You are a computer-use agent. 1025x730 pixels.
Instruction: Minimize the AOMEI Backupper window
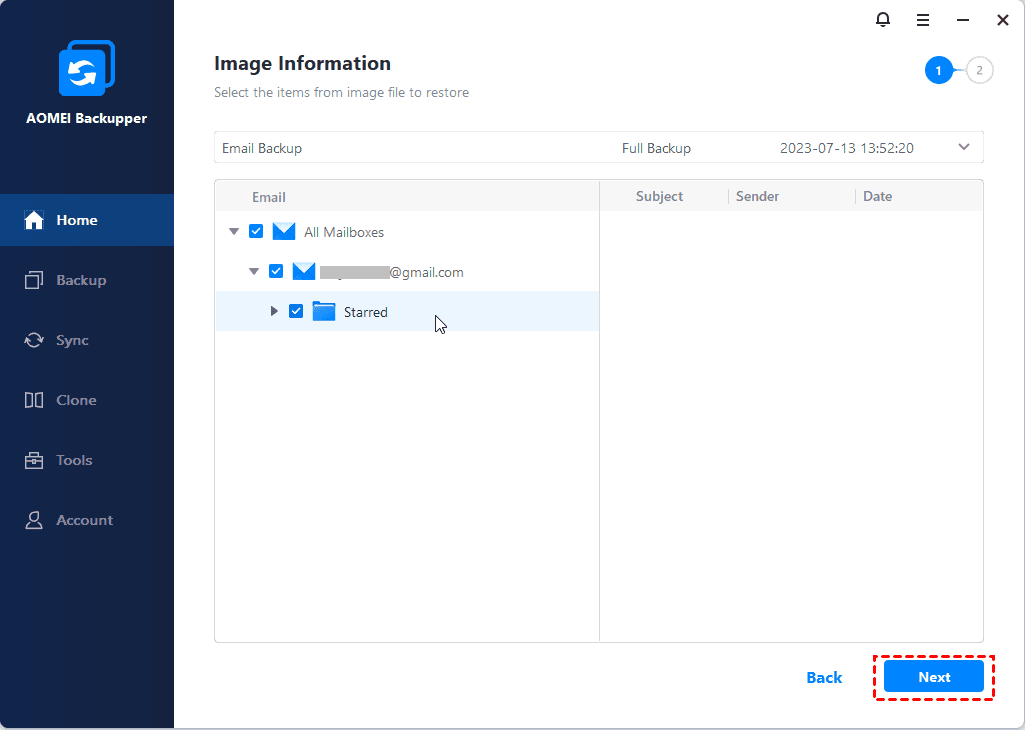tap(962, 20)
